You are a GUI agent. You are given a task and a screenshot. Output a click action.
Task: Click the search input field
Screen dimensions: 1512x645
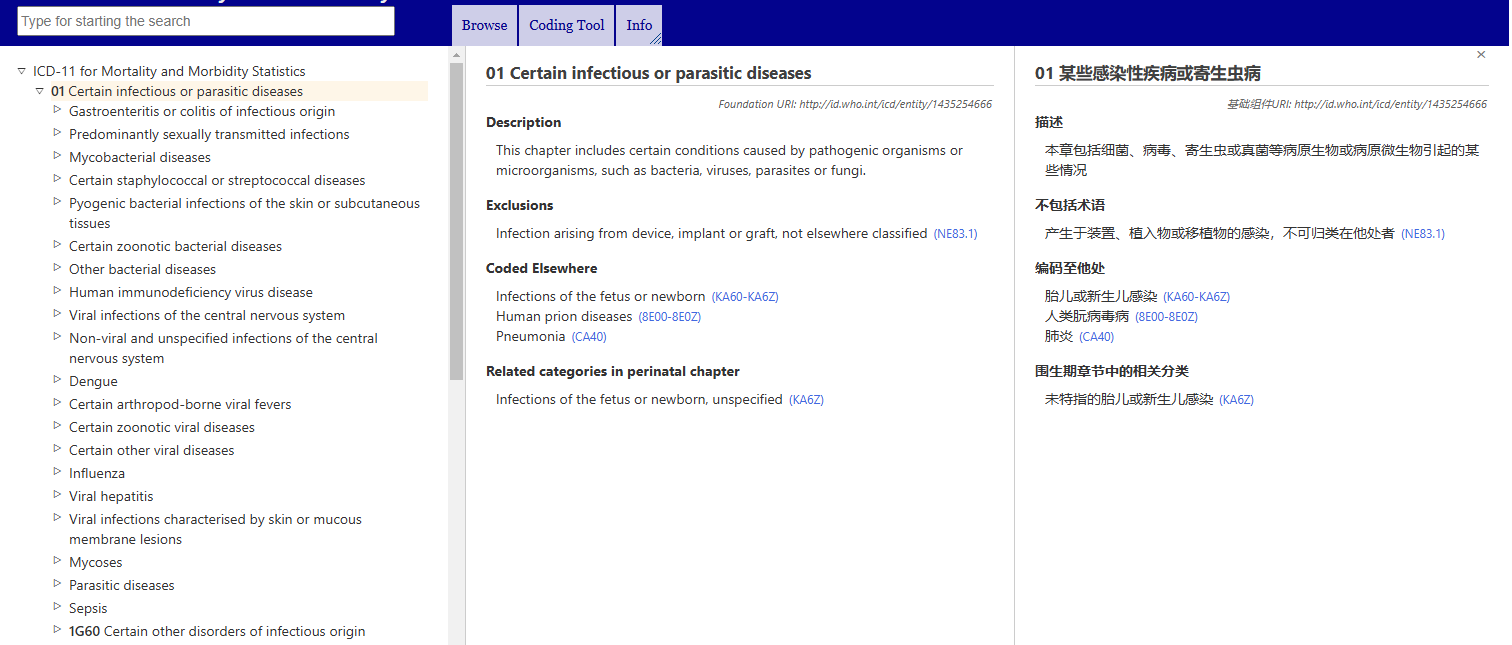point(205,20)
